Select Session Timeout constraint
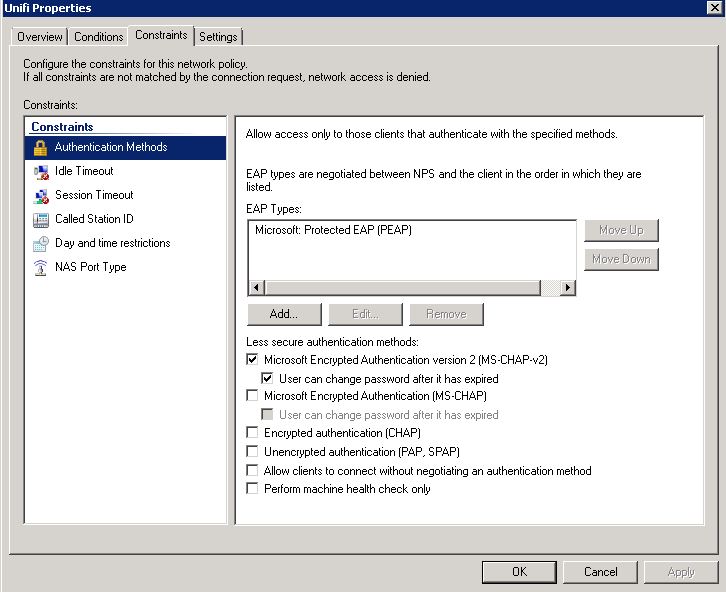This screenshot has width=726, height=592. click(125, 195)
